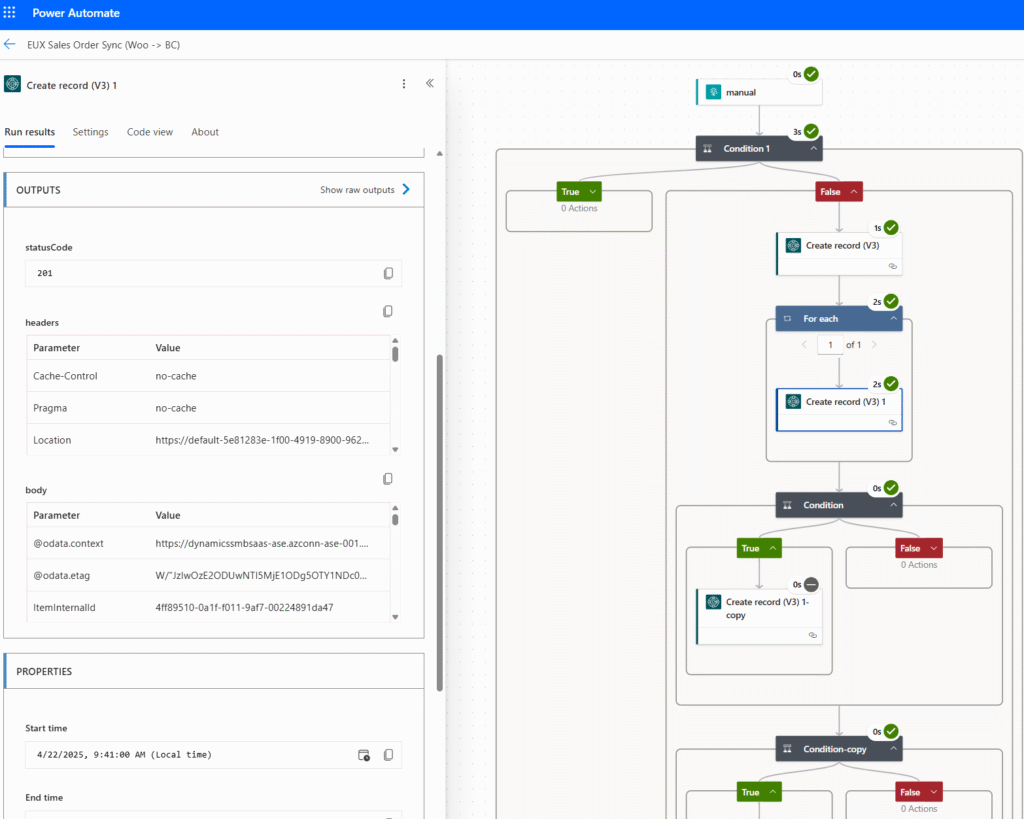Copy the statusCode value
The image size is (1024, 819).
(x=388, y=273)
